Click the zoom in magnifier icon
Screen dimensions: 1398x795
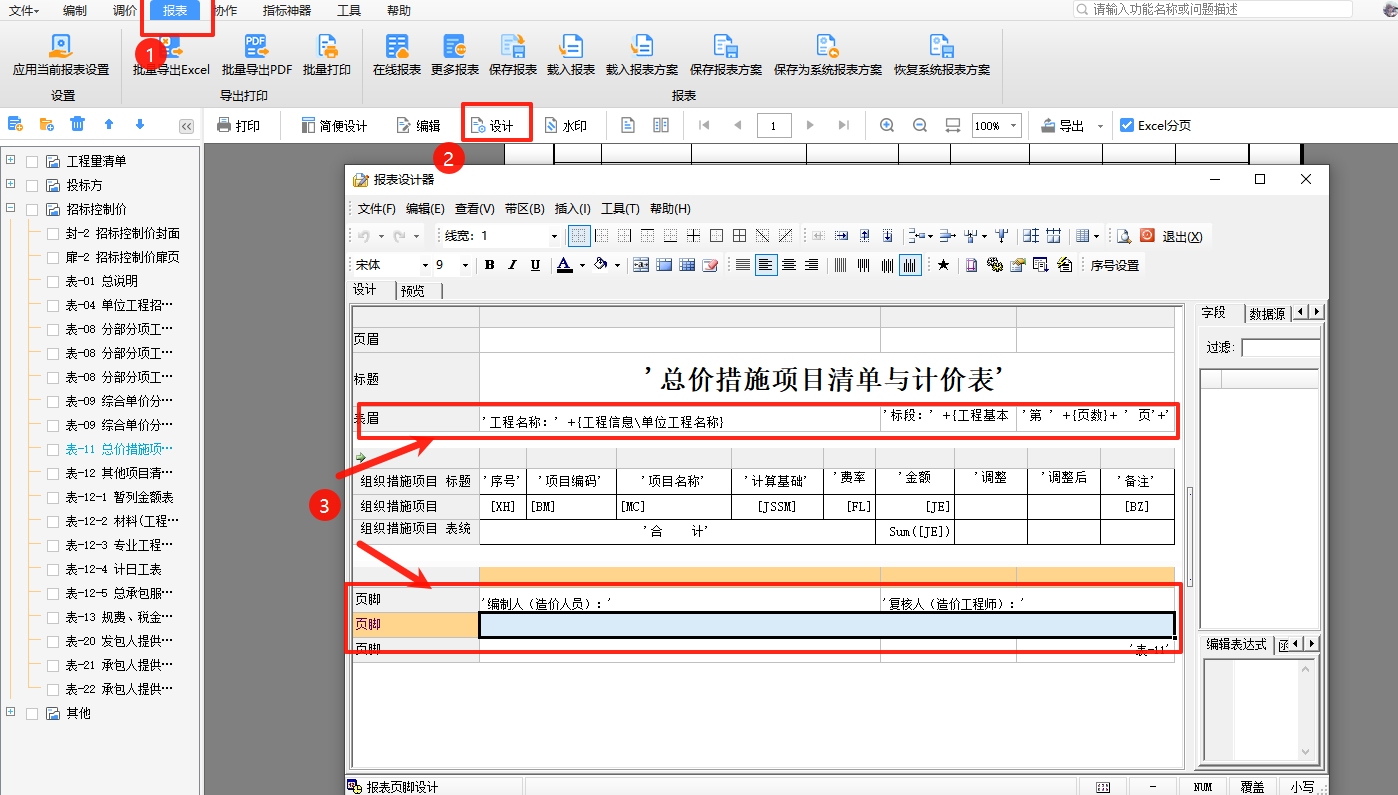click(887, 125)
